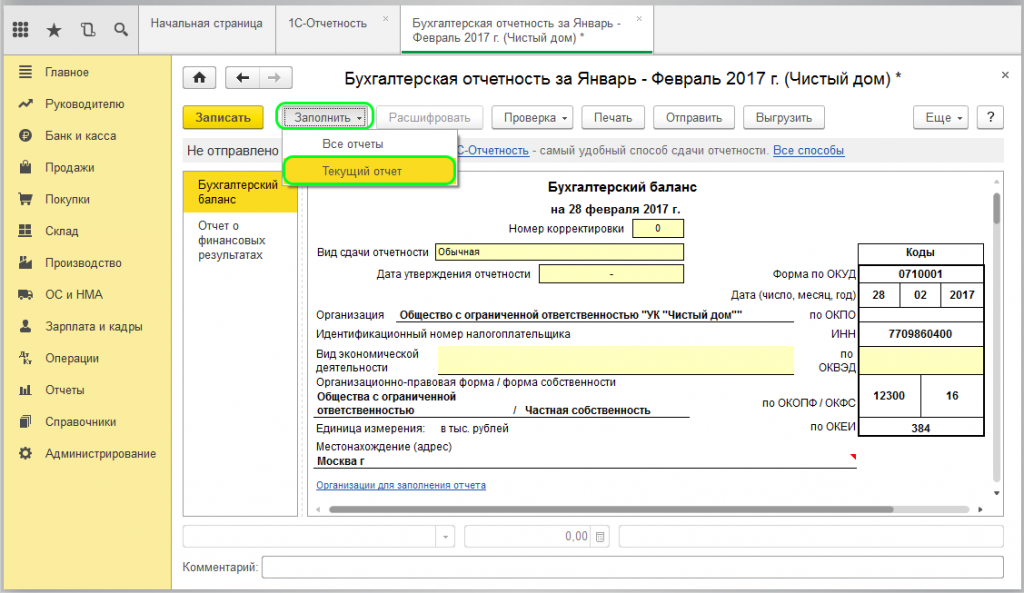Image resolution: width=1024 pixels, height=593 pixels.
Task: Open dropdown arrow of bottom-left combo box
Action: coord(445,537)
